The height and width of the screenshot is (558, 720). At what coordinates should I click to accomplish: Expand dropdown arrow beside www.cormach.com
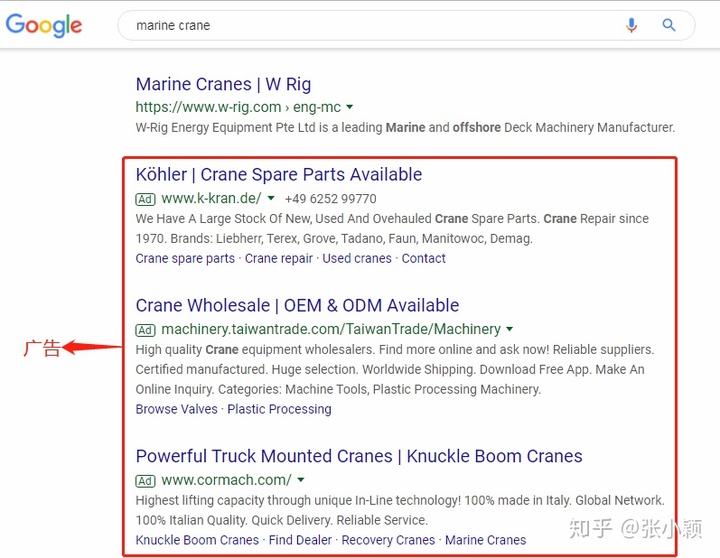point(301,479)
